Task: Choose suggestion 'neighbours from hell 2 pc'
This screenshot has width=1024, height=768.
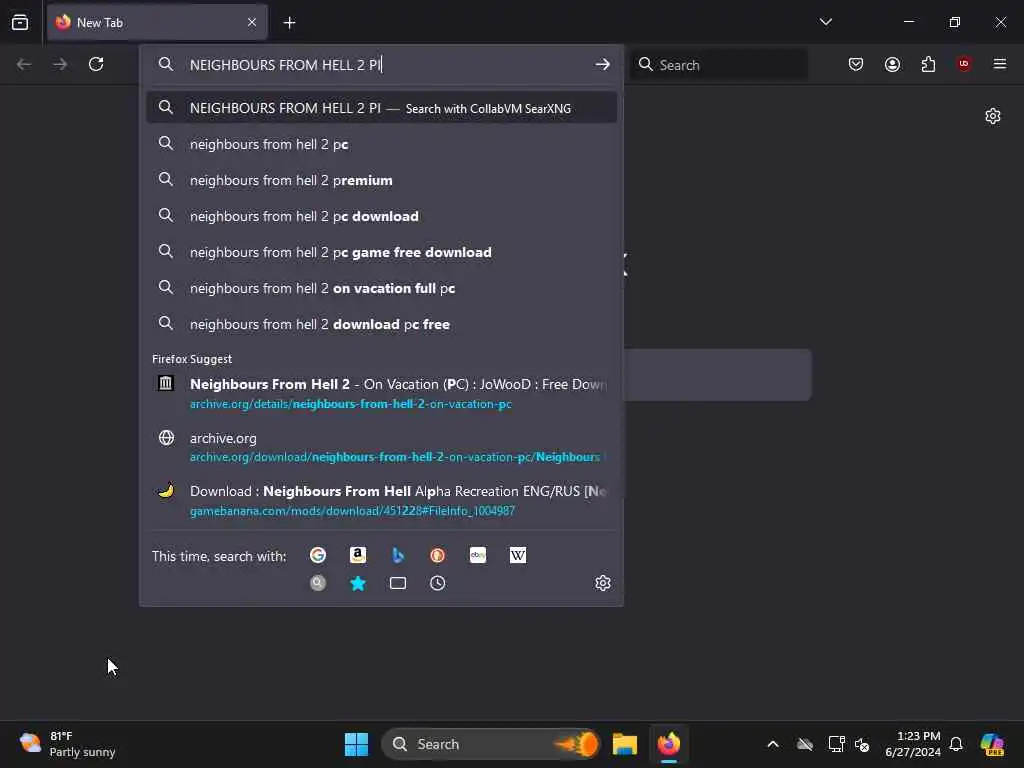Action: [381, 144]
